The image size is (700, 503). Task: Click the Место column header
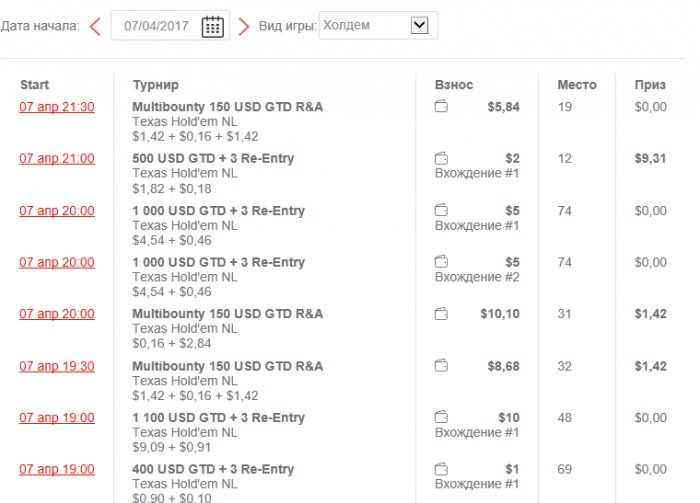(x=576, y=85)
